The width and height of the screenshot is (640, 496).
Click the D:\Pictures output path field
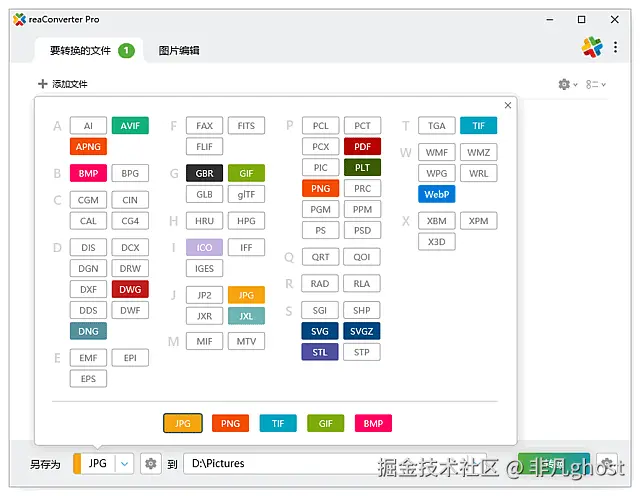[x=335, y=463]
